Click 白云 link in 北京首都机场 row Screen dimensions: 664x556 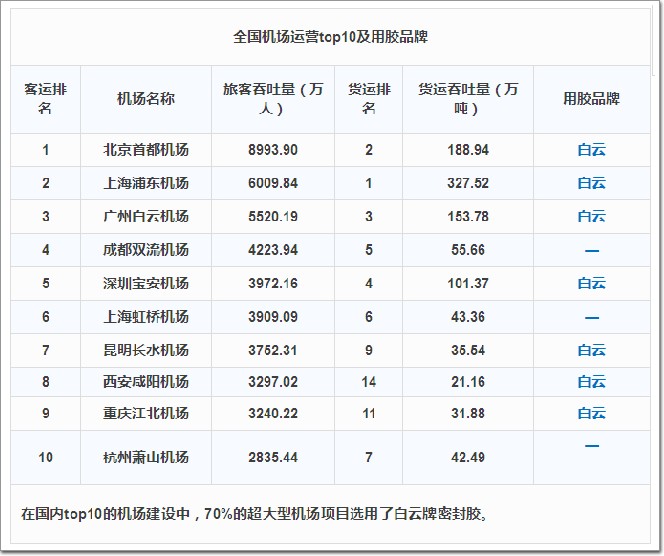[591, 150]
